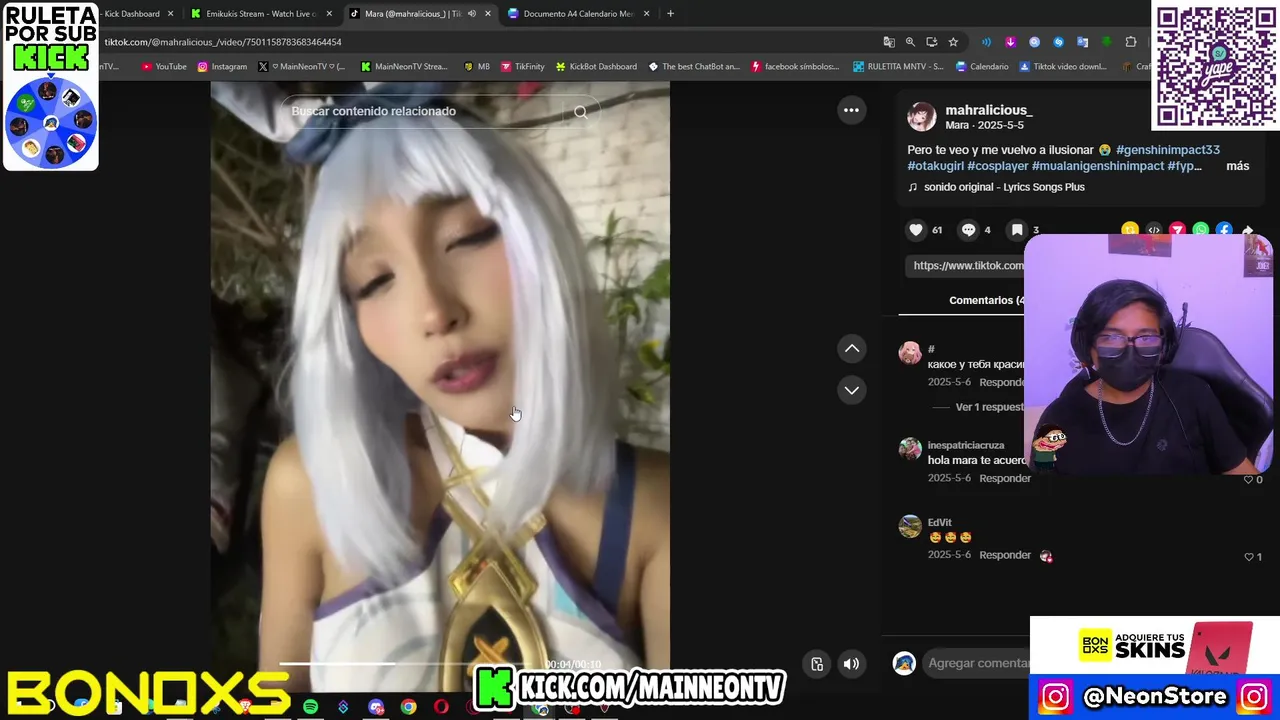Click the translate page icon in address bar

click(x=888, y=42)
